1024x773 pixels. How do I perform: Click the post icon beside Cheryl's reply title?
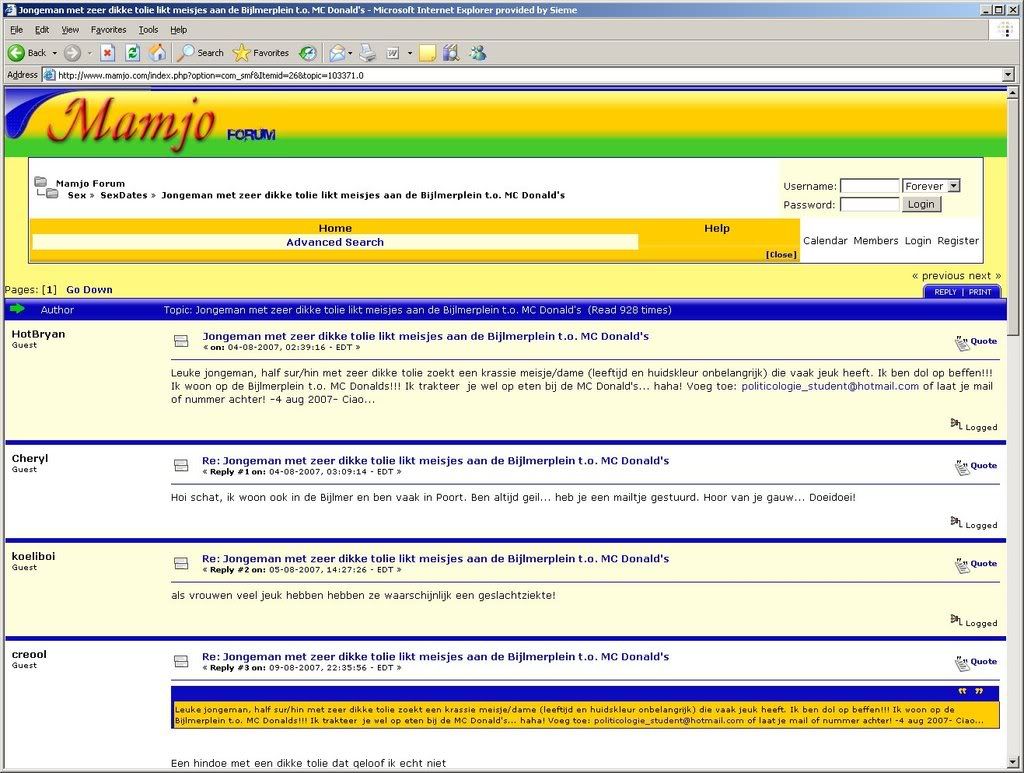click(181, 465)
